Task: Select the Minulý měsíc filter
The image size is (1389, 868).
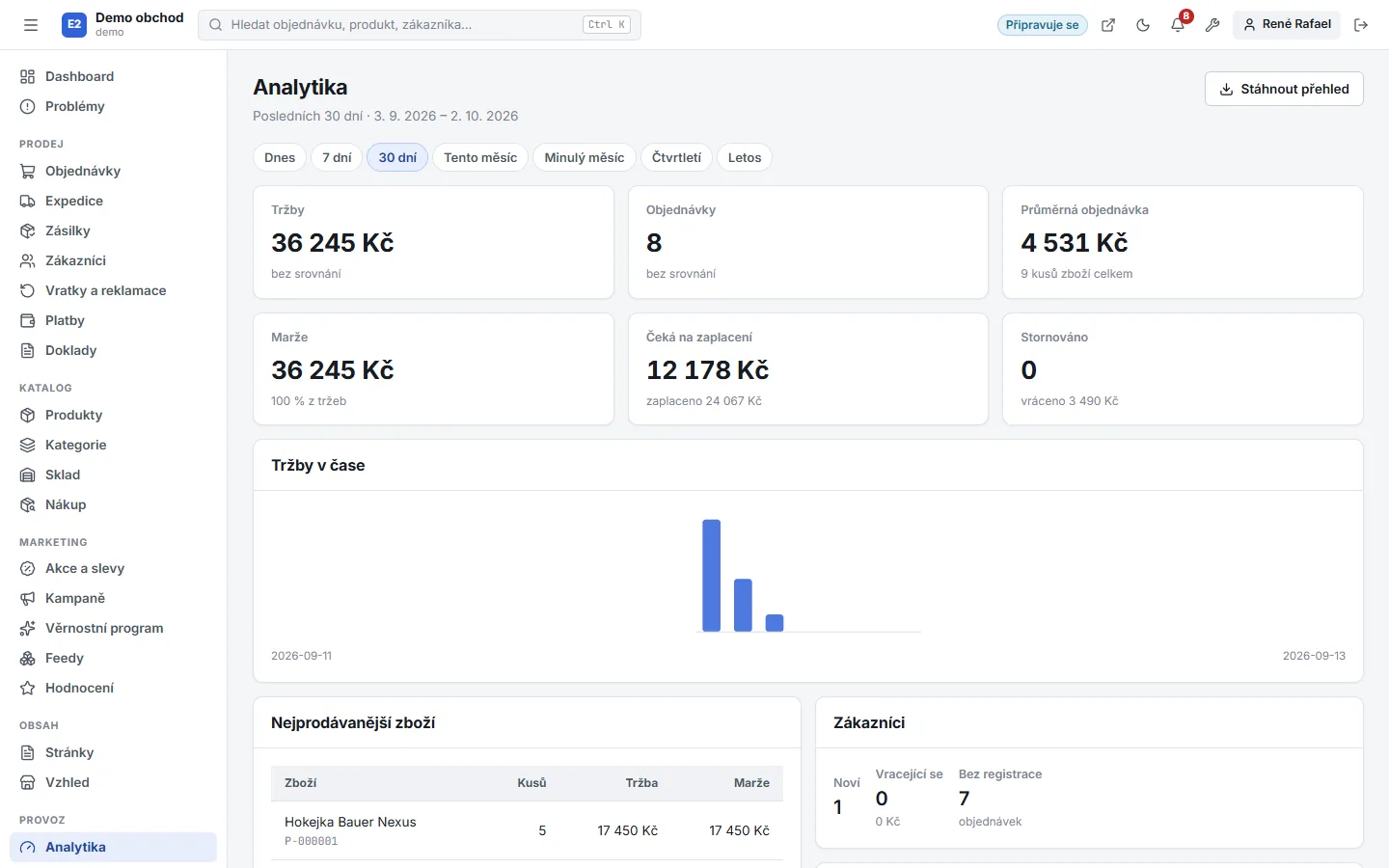Action: 585,157
